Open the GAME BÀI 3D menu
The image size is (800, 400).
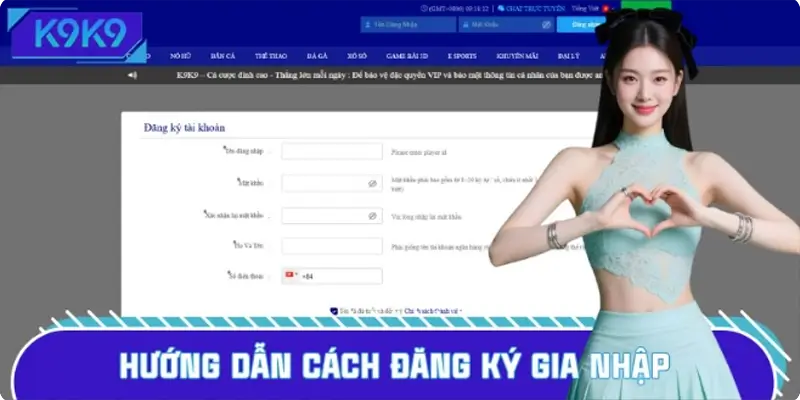click(x=407, y=56)
